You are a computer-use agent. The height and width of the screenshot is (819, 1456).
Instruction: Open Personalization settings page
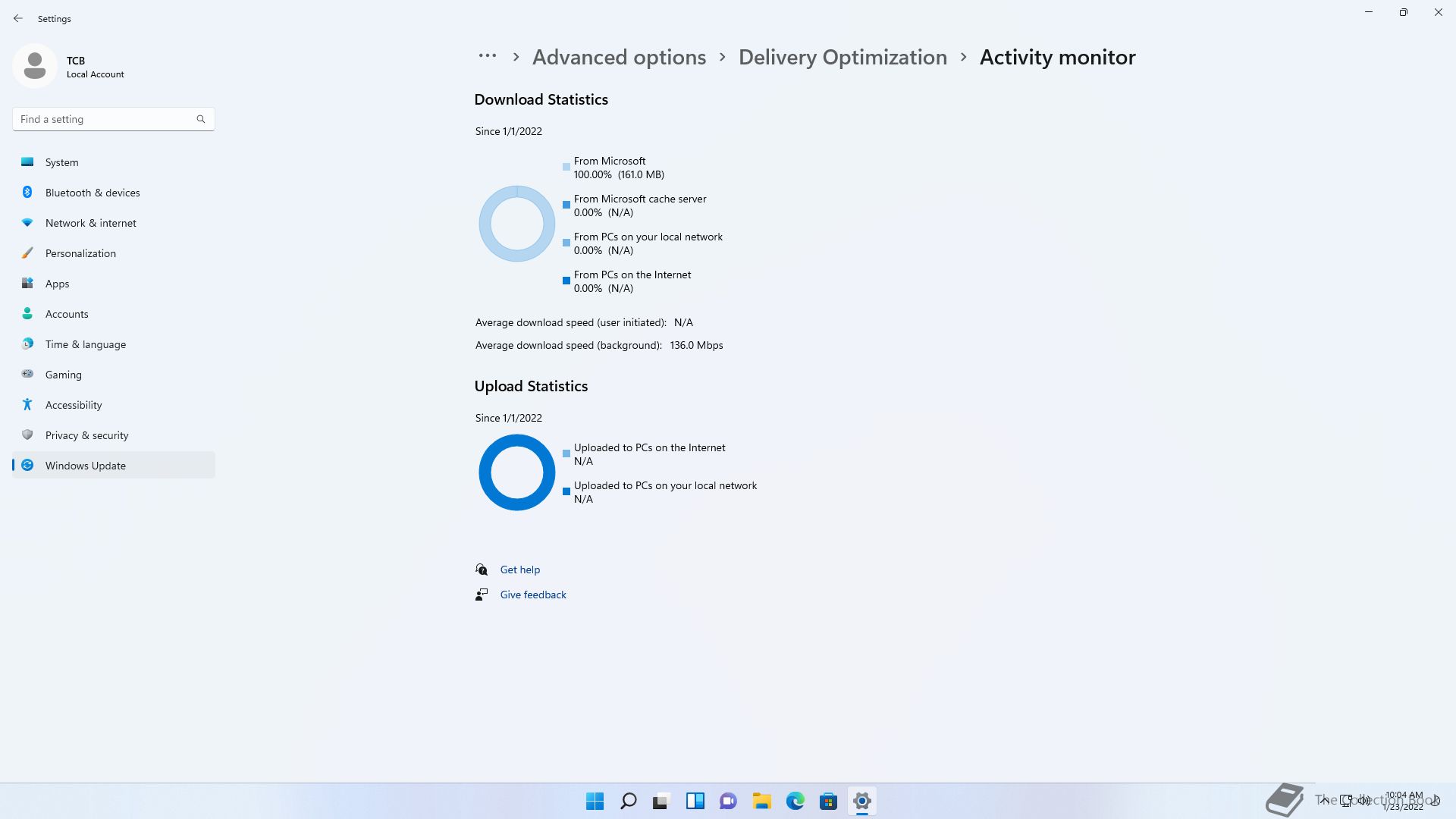tap(80, 253)
